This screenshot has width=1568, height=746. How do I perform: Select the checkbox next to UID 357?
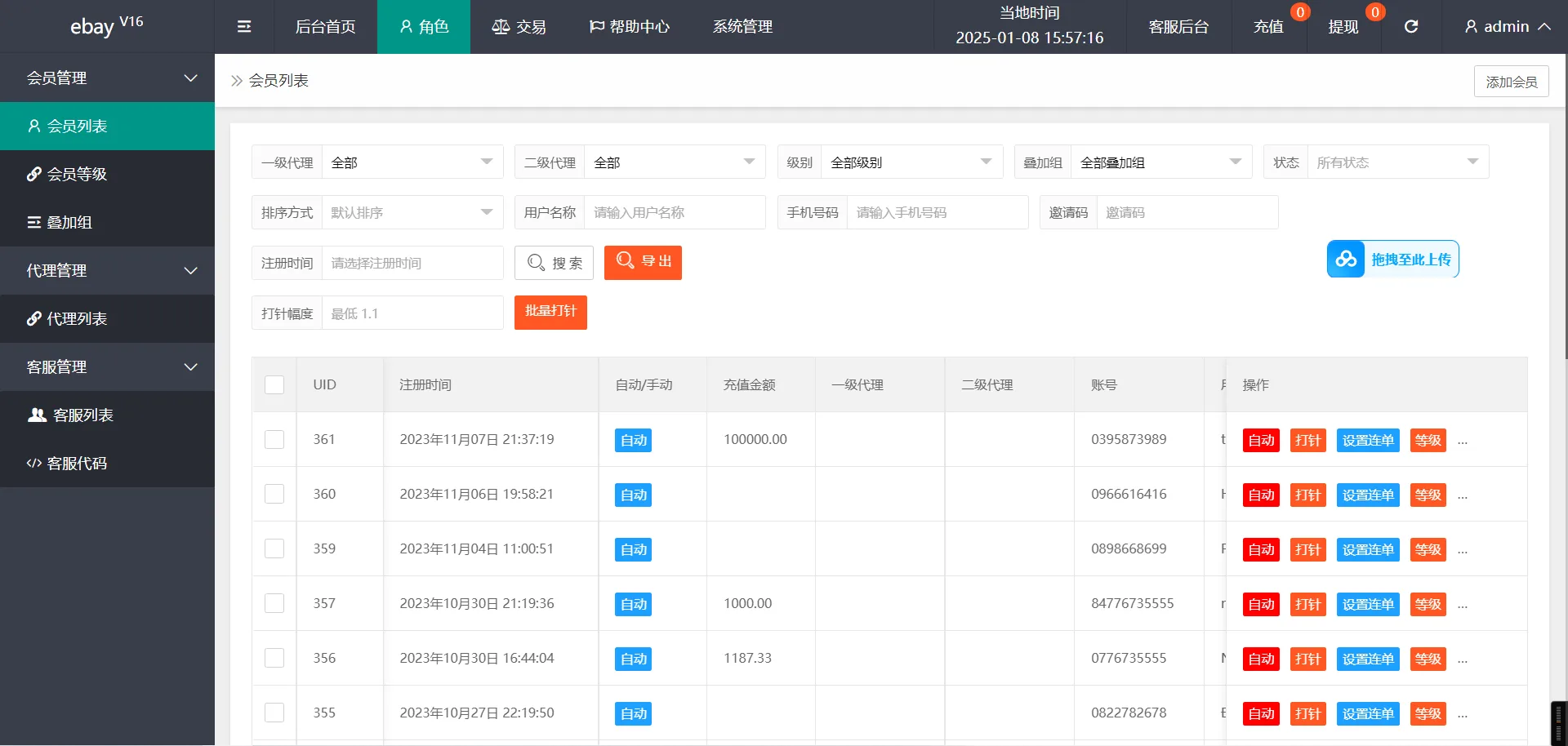point(274,603)
